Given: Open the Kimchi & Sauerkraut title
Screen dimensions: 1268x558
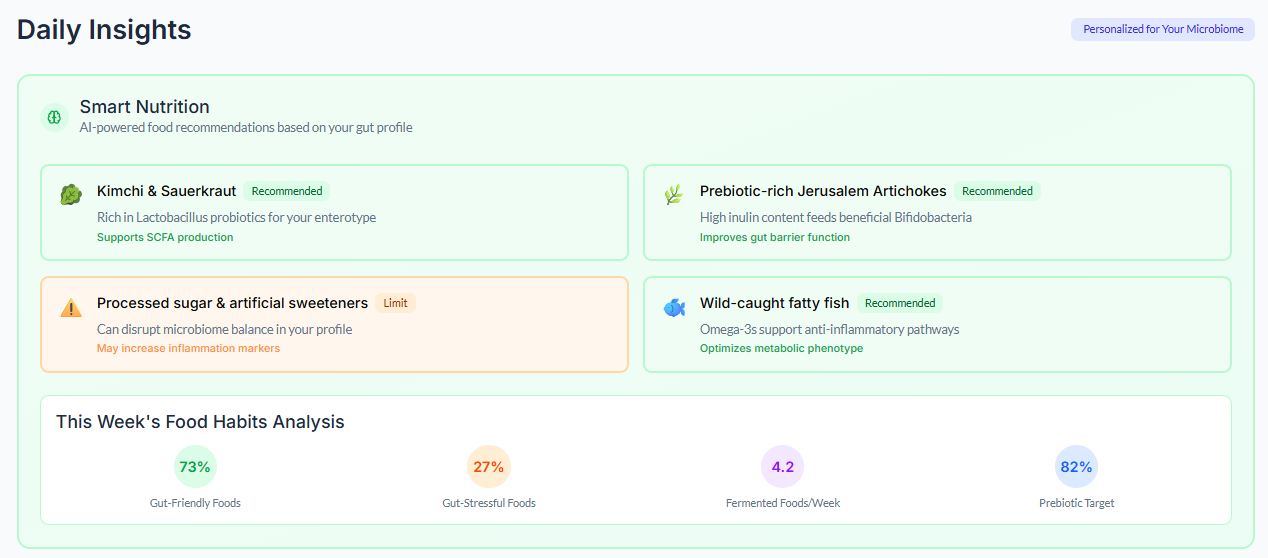Looking at the screenshot, I should coord(167,191).
